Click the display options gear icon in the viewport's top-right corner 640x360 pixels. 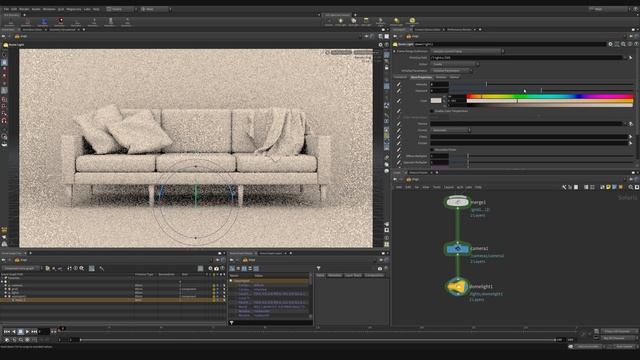pyautogui.click(x=380, y=44)
